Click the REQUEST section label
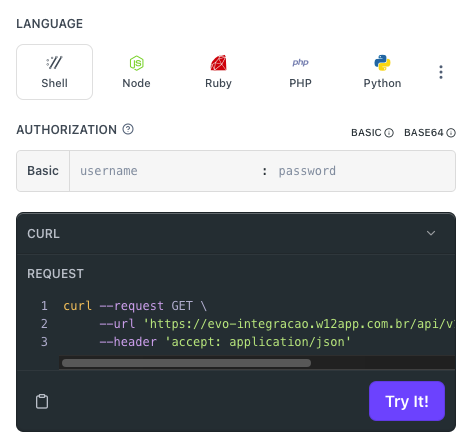The height and width of the screenshot is (440, 468). [55, 274]
